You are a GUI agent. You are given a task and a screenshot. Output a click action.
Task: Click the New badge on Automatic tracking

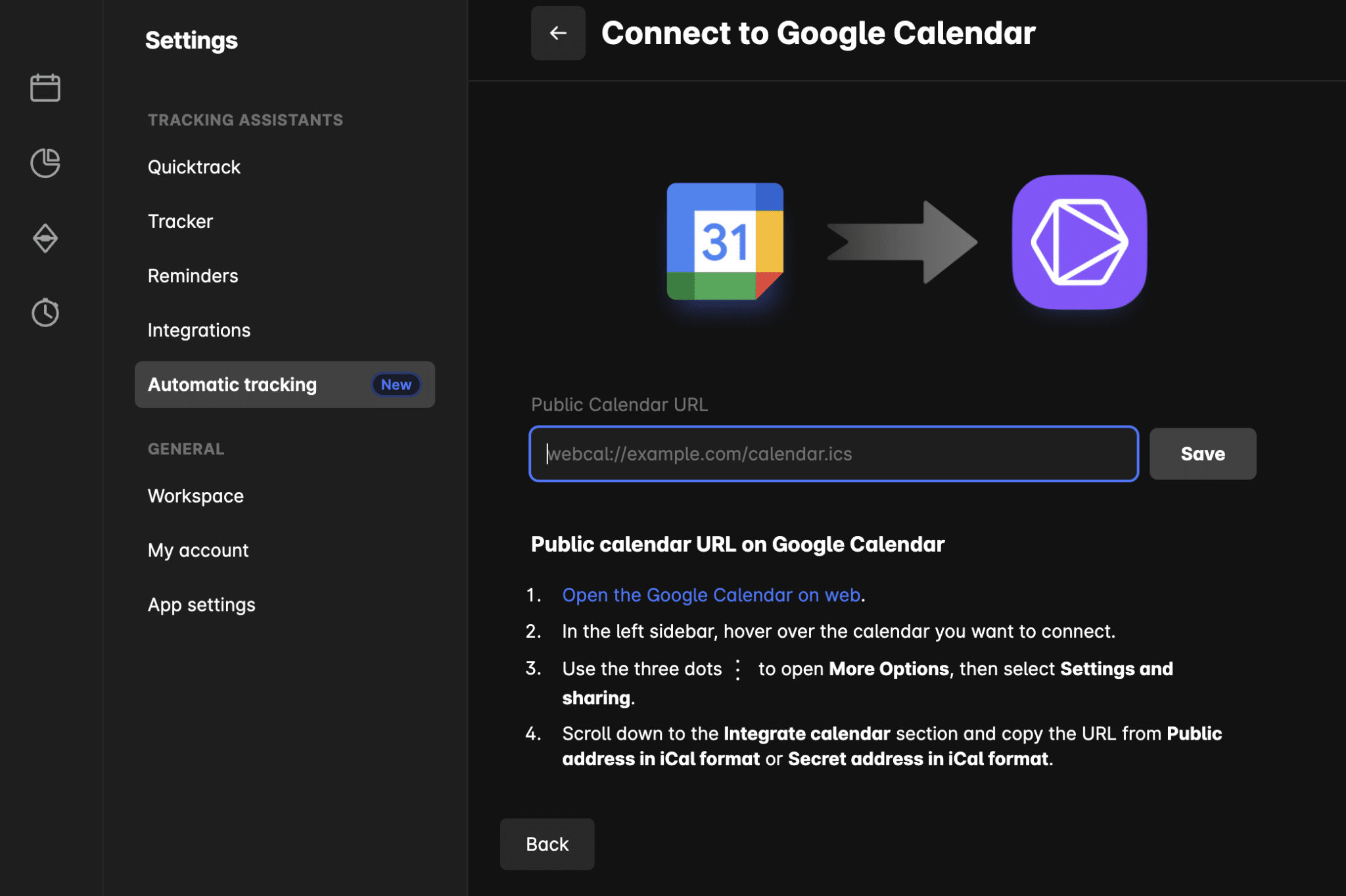coord(396,384)
